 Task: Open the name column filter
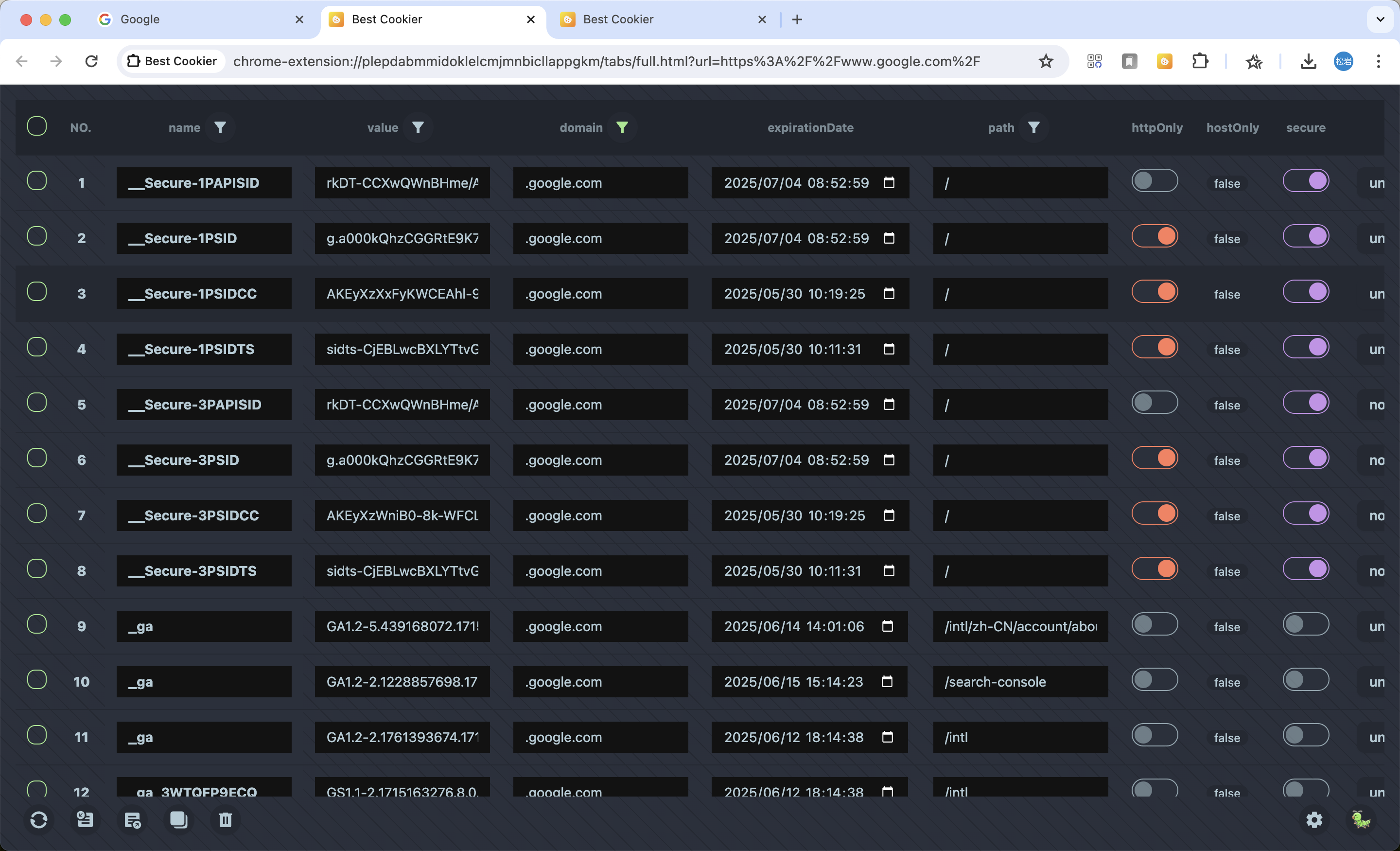pos(220,128)
